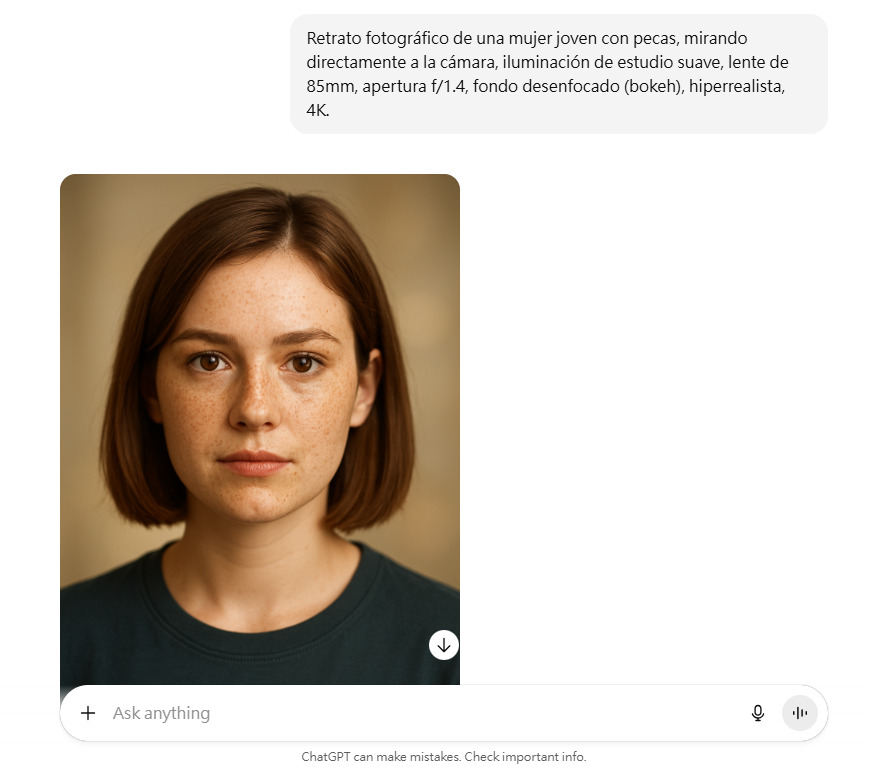Image resolution: width=870 pixels, height=768 pixels.
Task: Click the word hiperrealista in the prompt
Action: point(736,87)
